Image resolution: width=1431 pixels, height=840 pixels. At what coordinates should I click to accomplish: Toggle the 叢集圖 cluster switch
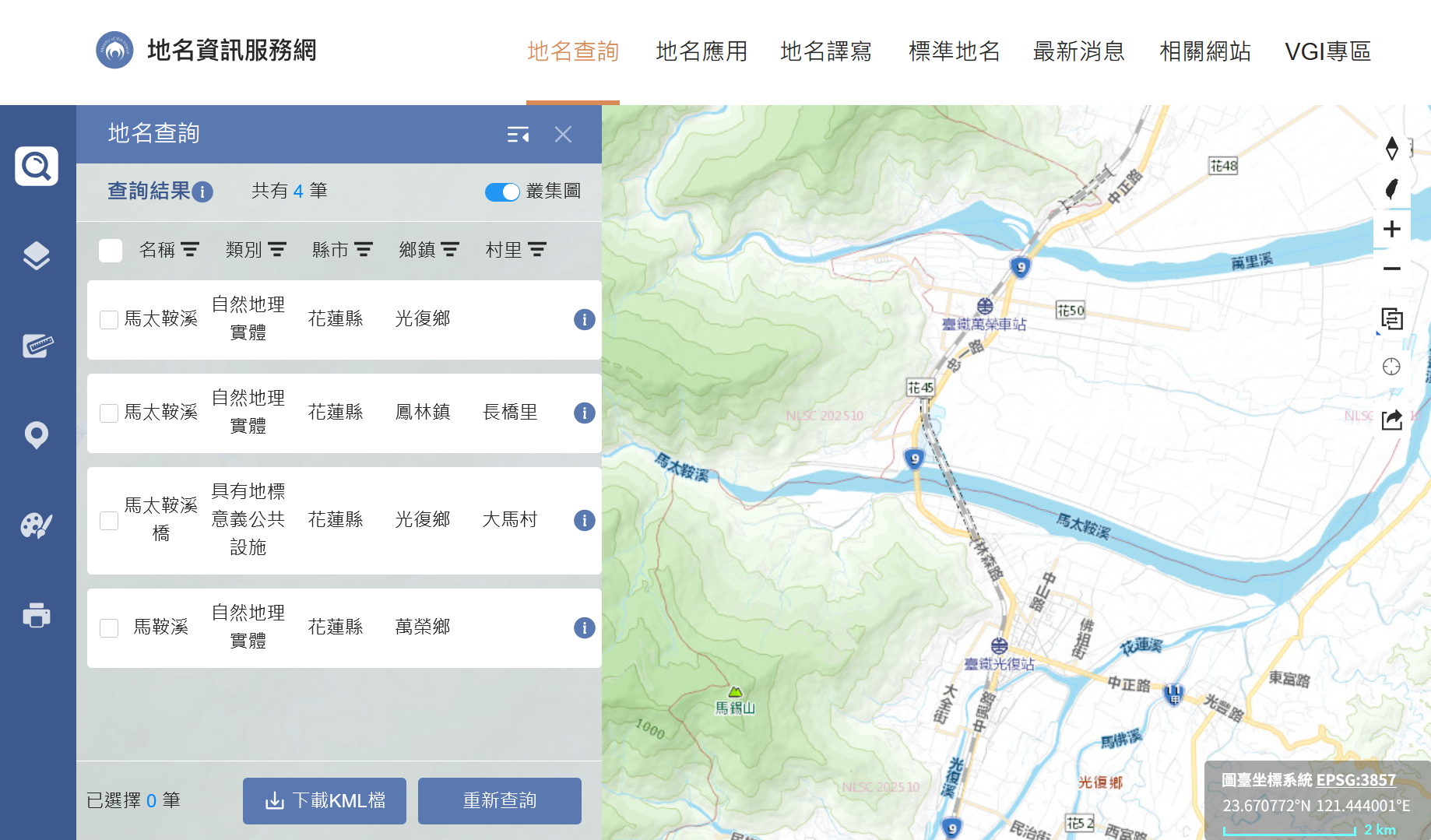coord(502,192)
